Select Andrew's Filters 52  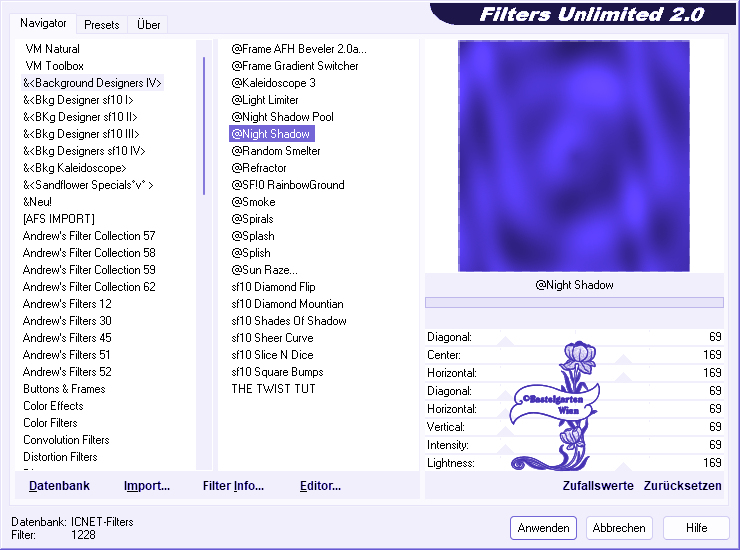pyautogui.click(x=67, y=372)
